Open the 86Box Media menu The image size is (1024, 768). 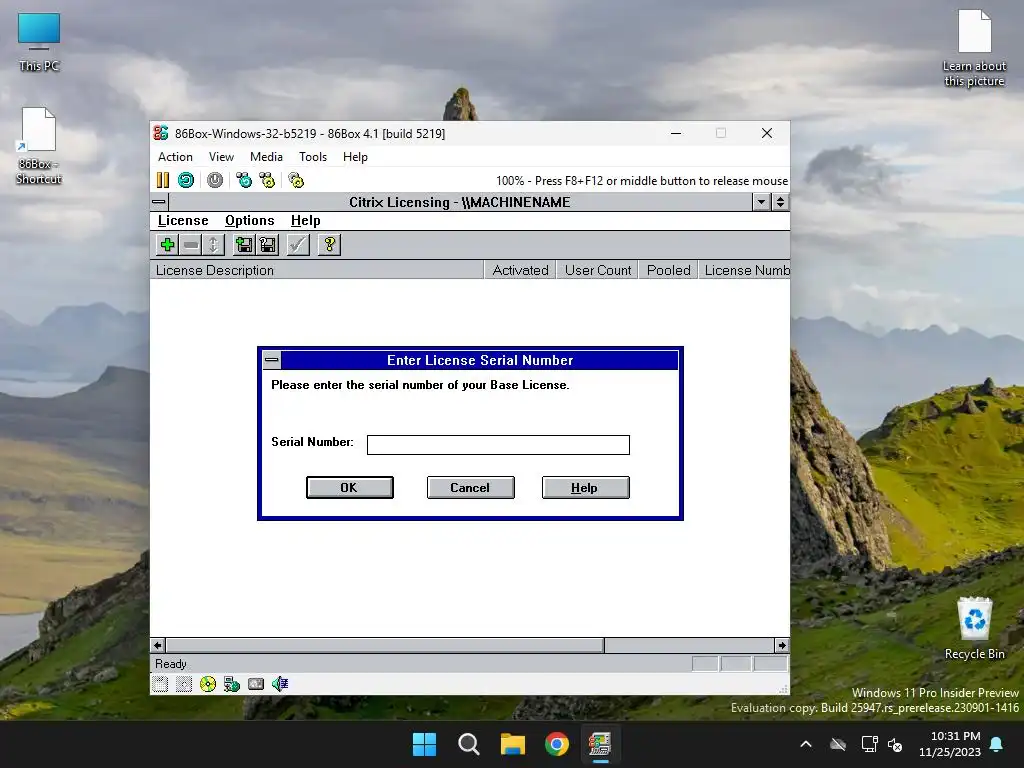coord(266,157)
